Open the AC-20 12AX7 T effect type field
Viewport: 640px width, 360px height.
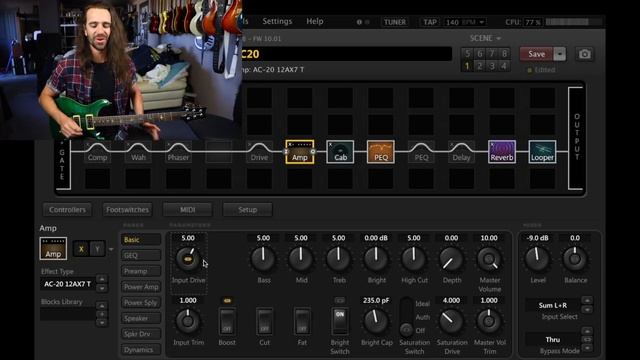point(67,284)
